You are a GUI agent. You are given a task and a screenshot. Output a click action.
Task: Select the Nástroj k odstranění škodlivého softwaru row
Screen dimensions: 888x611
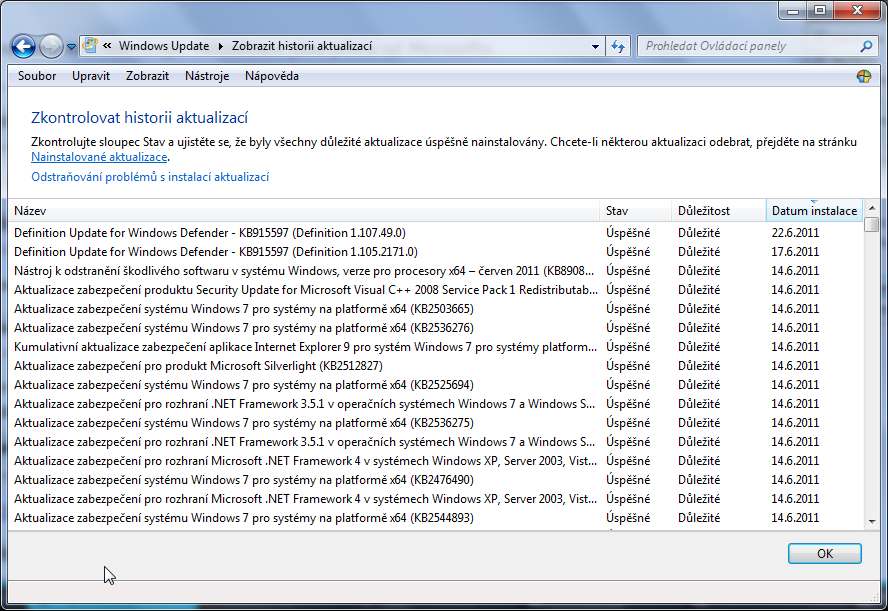tap(436, 271)
